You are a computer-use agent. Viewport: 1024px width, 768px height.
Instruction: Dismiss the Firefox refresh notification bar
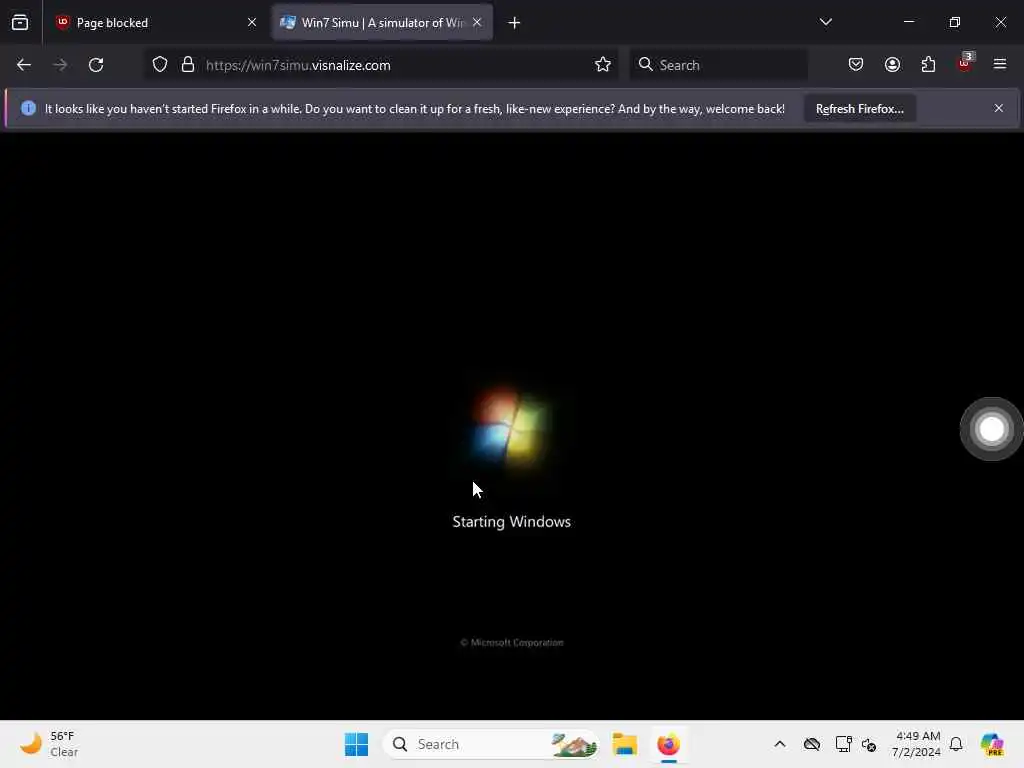coord(999,108)
